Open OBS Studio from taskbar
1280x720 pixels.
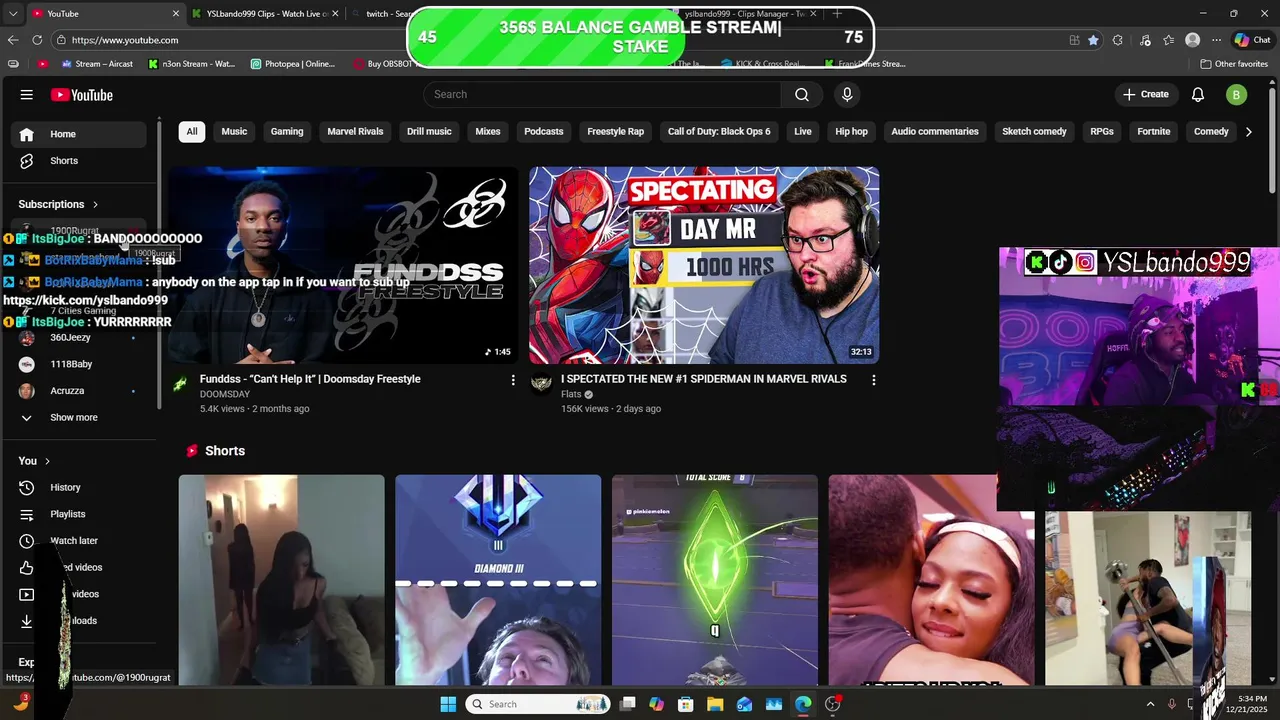click(x=833, y=704)
